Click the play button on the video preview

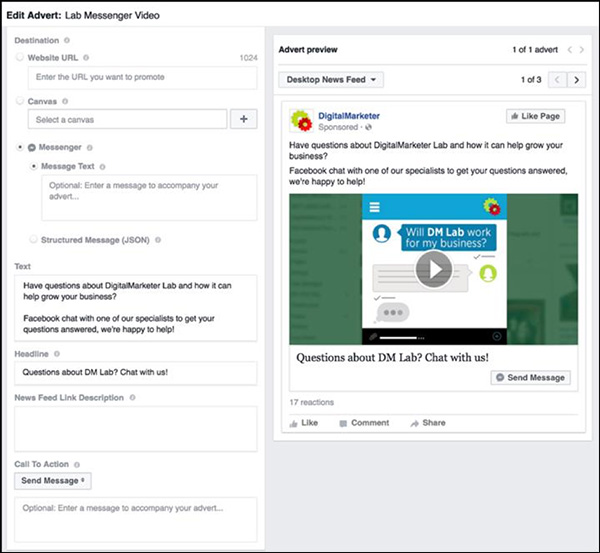(434, 269)
